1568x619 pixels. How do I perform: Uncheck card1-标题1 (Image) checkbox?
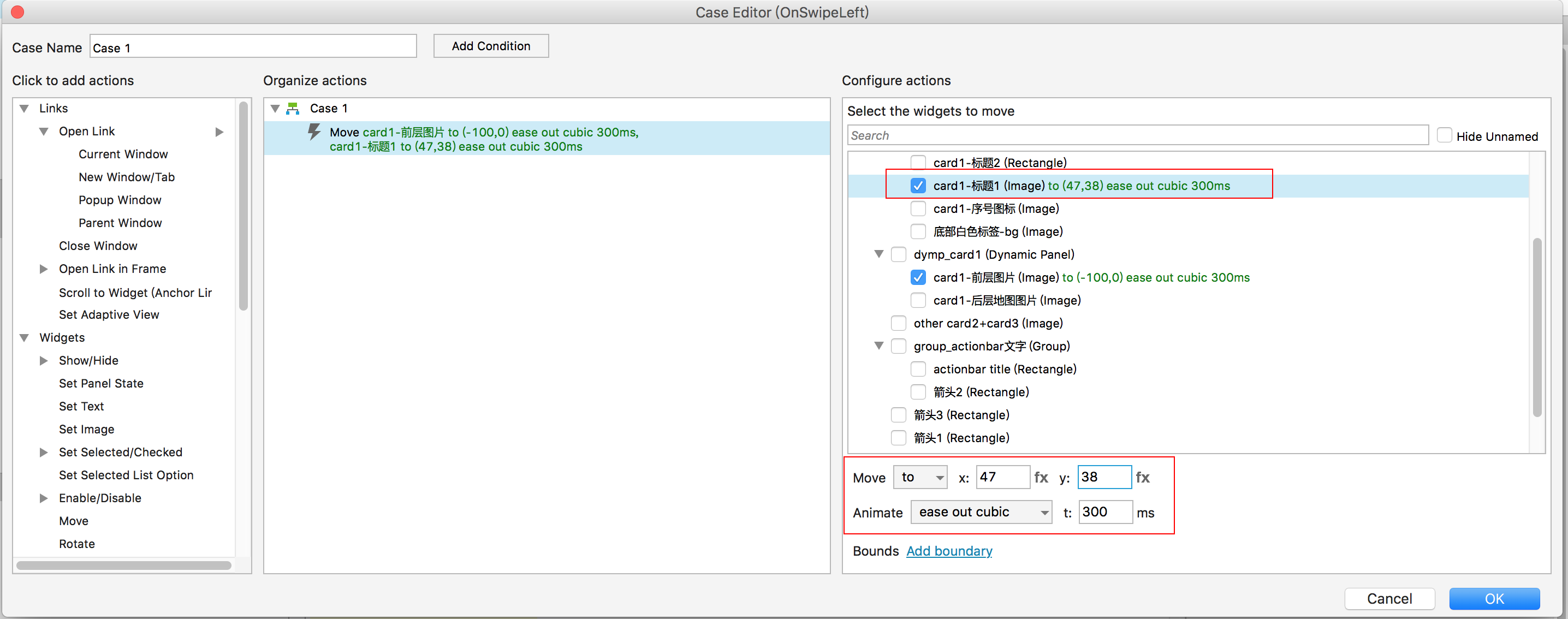[x=918, y=186]
